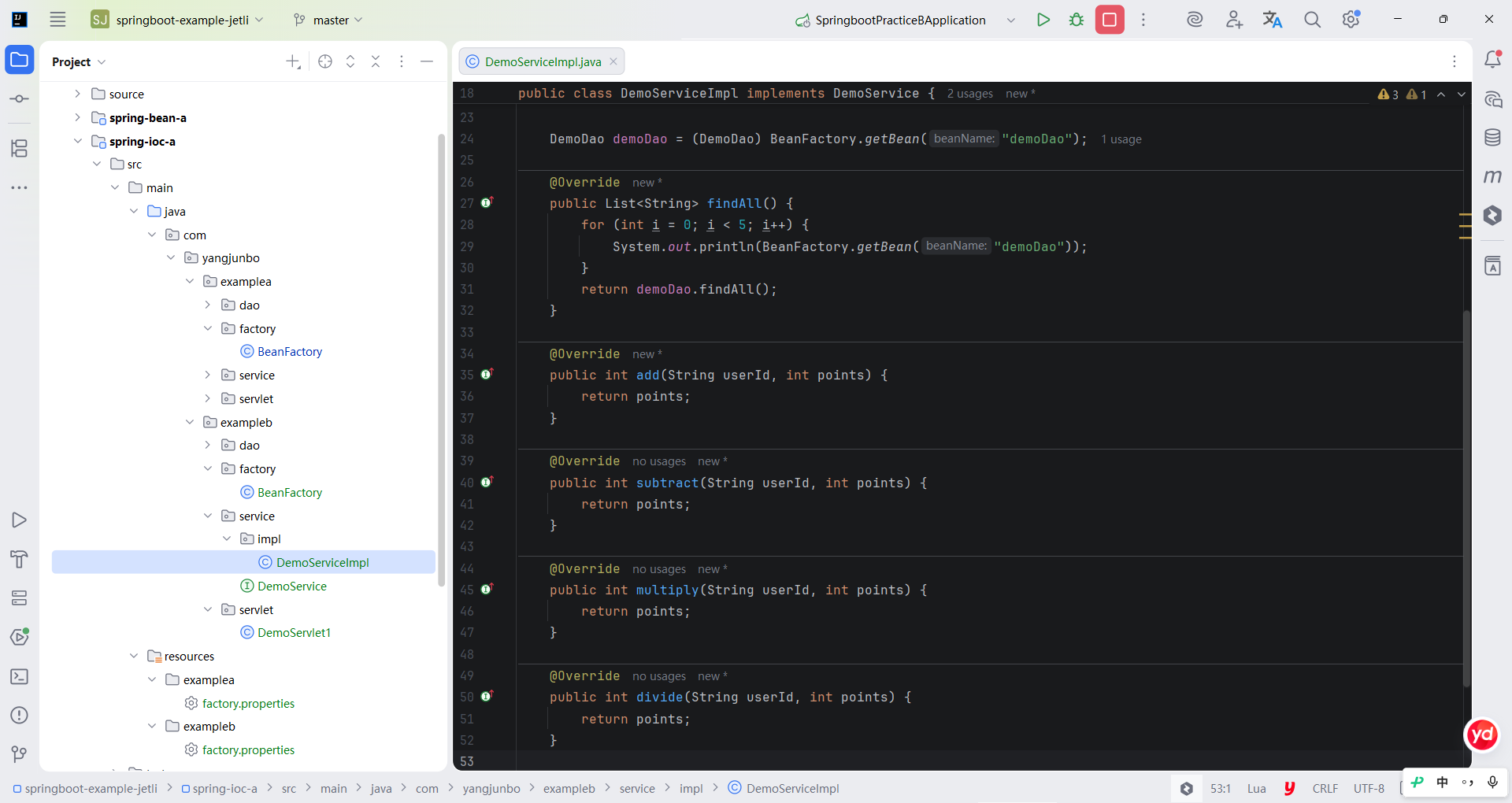Show more tool windows ellipsis
Viewport: 1512px width, 803px height.
20,187
